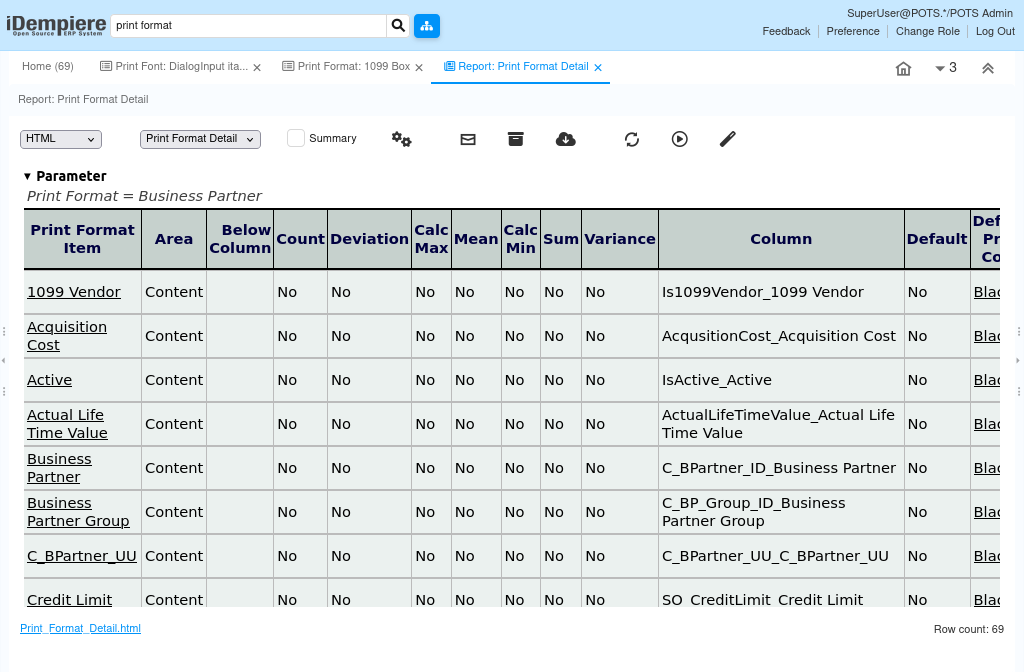This screenshot has height=672, width=1024.
Task: Click the Default column header
Action: click(x=937, y=239)
